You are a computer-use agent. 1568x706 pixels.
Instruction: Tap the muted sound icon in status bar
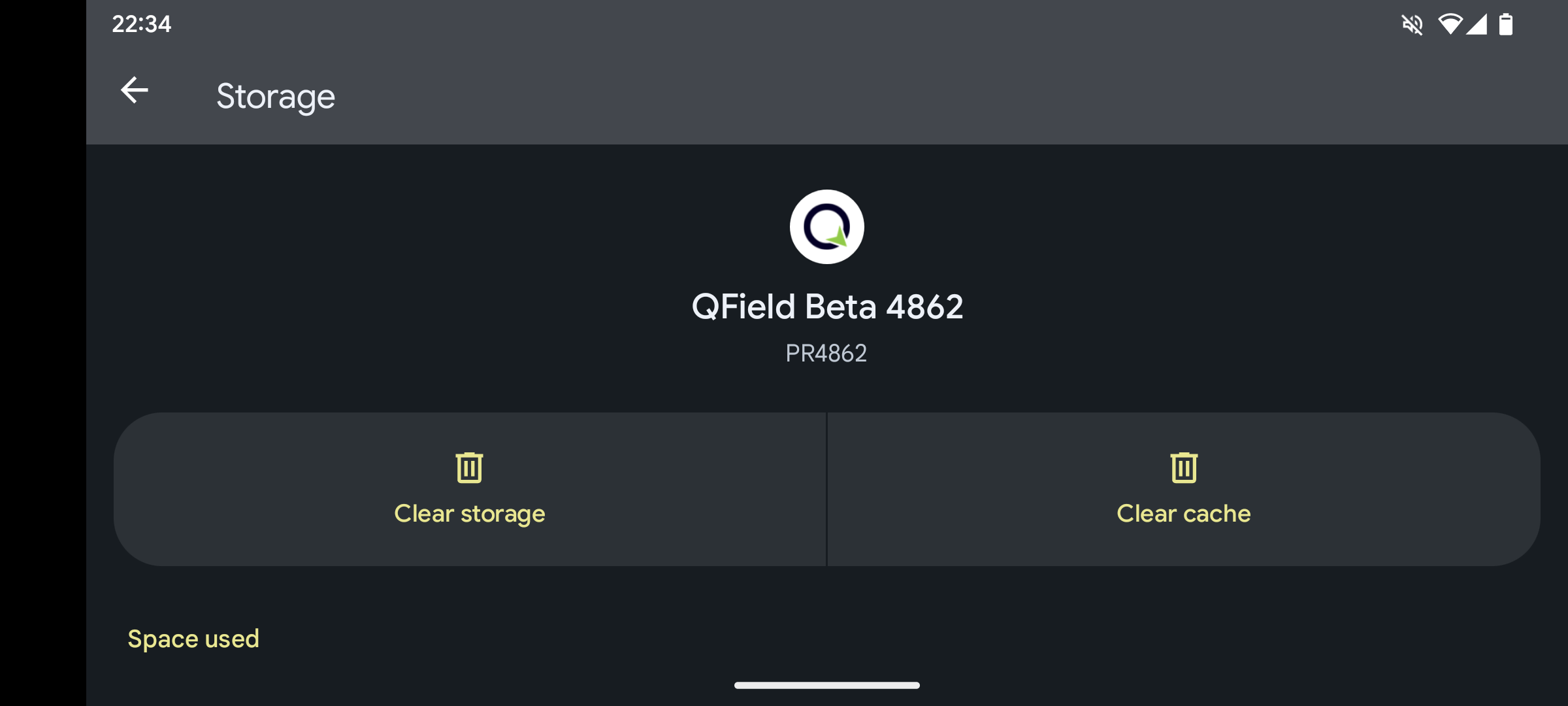(x=1412, y=25)
